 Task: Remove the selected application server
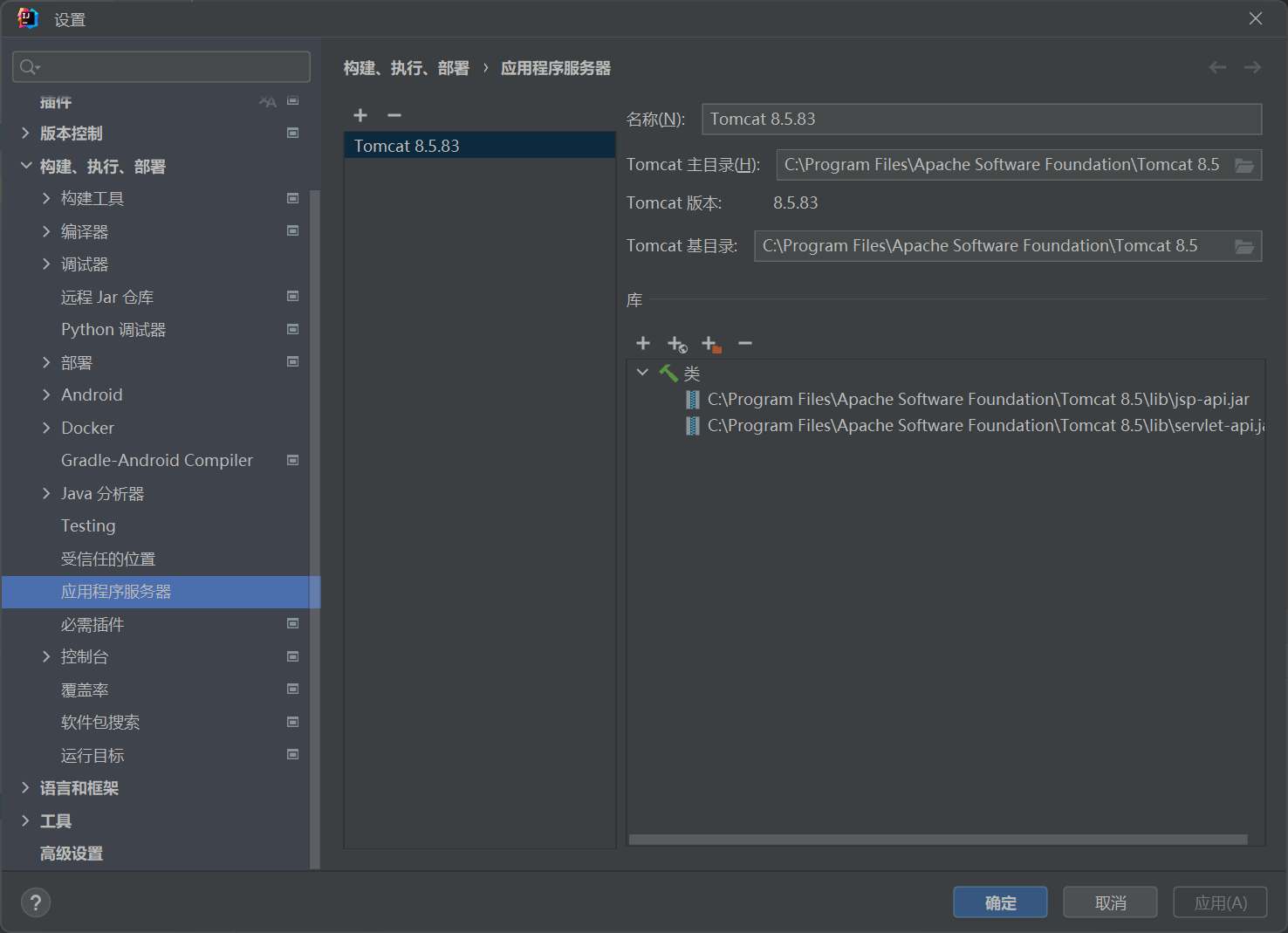394,115
